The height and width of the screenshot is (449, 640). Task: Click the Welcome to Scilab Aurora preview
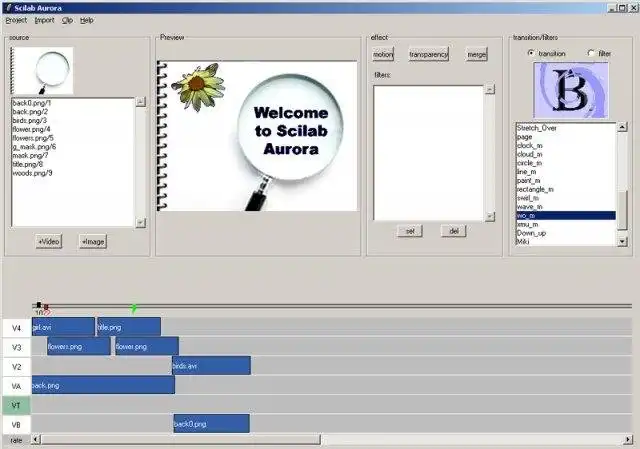point(257,136)
